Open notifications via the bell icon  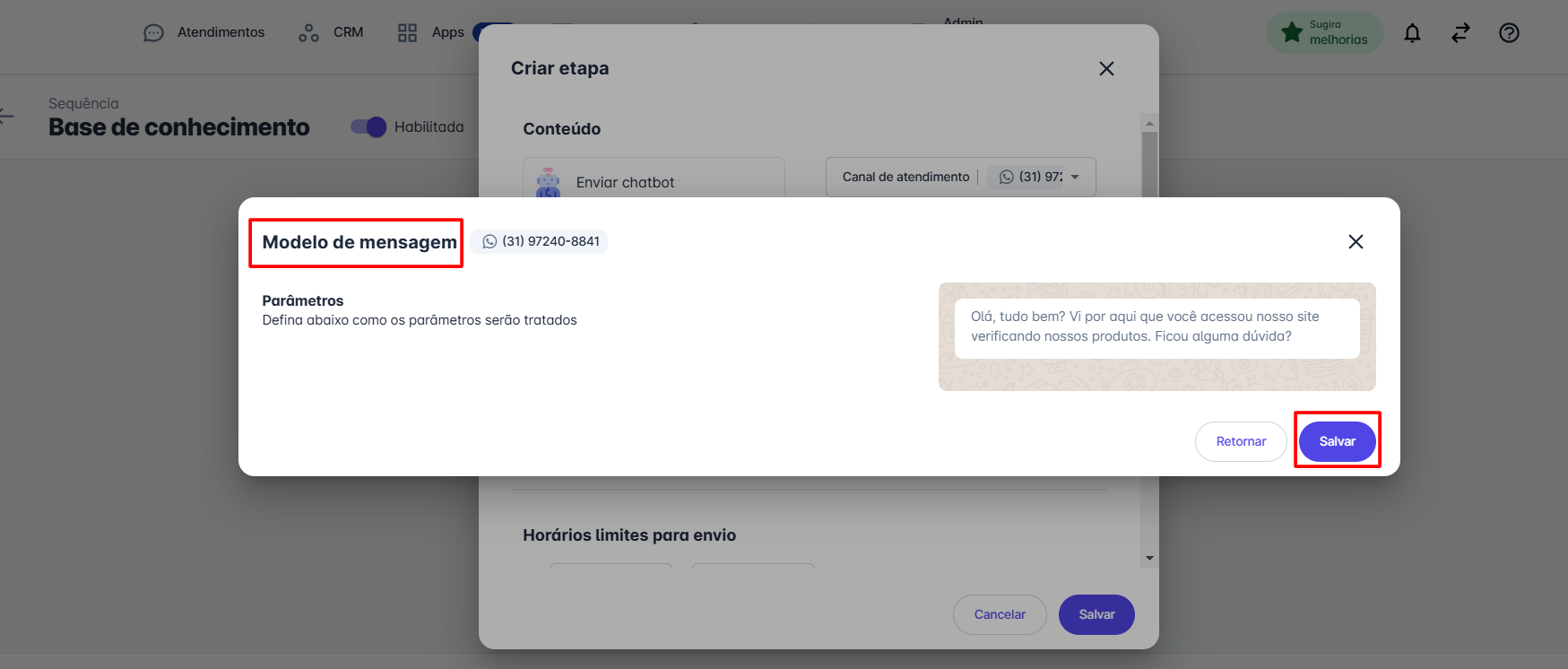point(1412,32)
